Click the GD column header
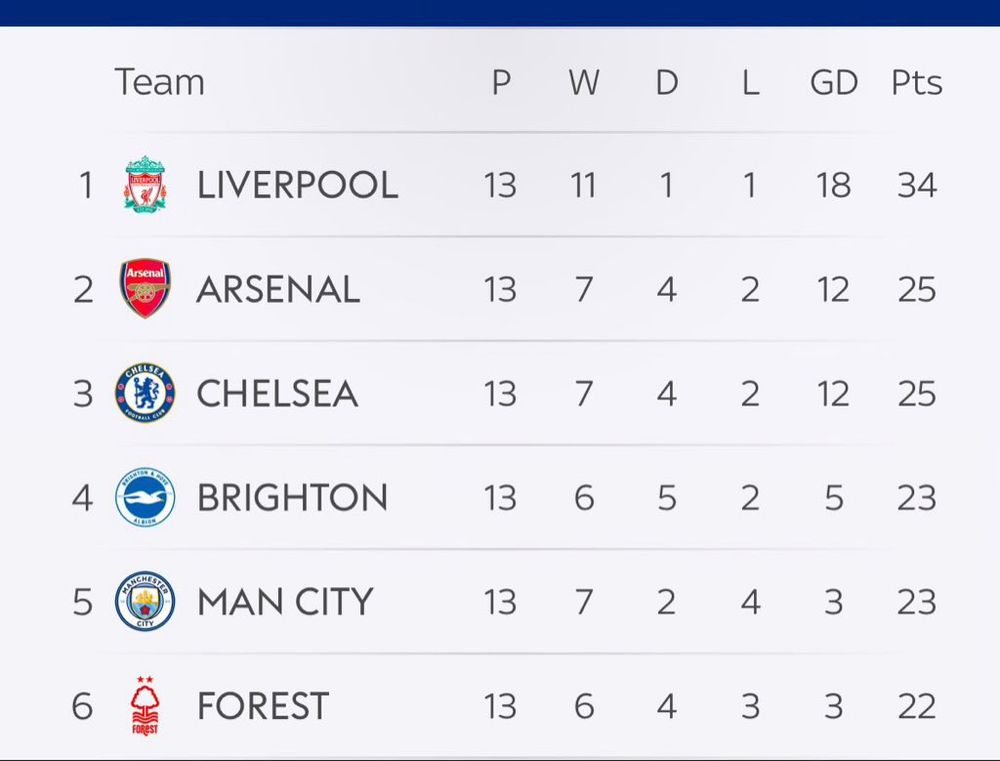The width and height of the screenshot is (1000, 761). [x=833, y=82]
